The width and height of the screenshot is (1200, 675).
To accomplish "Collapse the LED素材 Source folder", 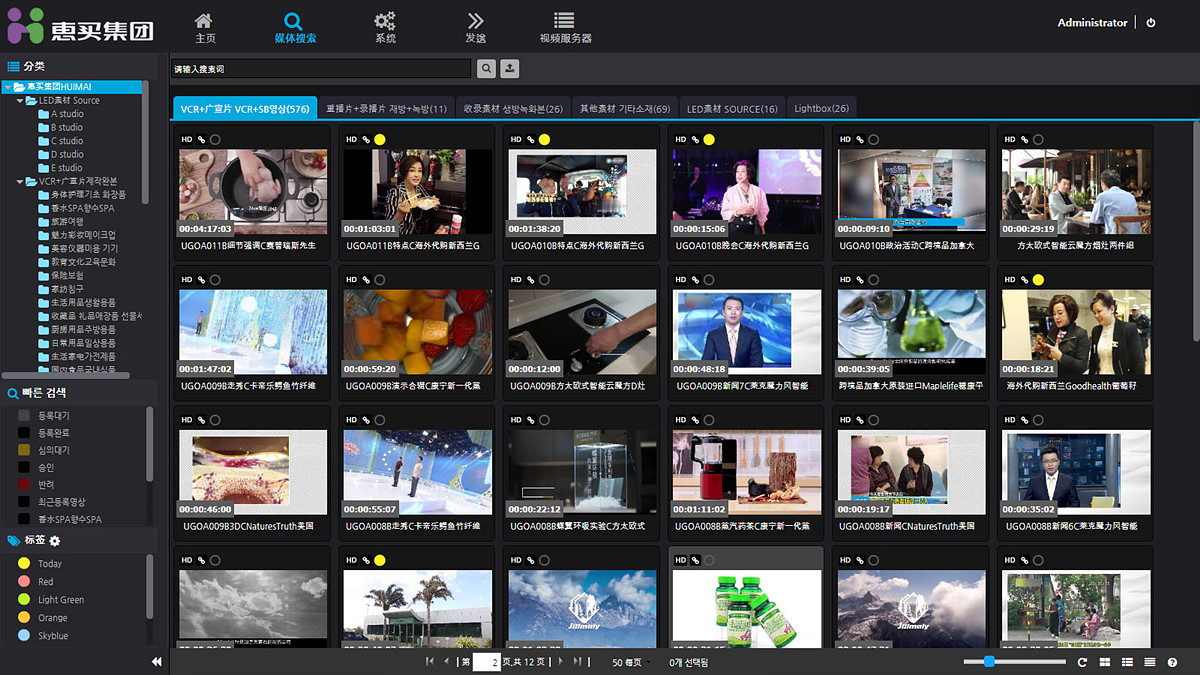I will [x=20, y=101].
